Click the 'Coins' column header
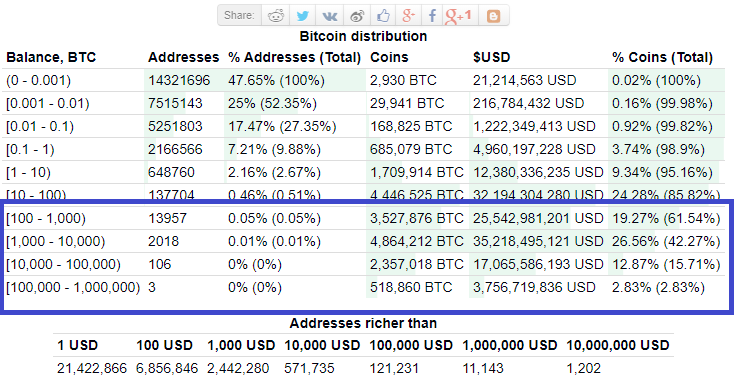 tap(389, 57)
